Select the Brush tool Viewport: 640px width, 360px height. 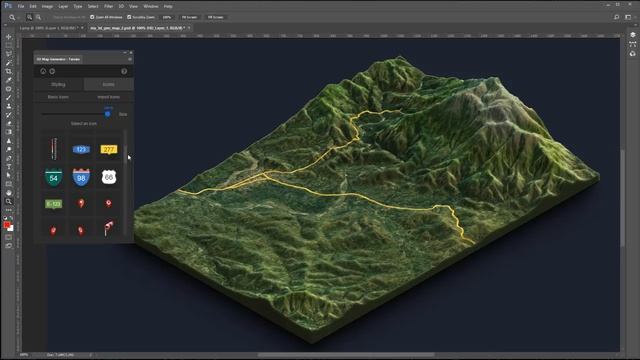pyautogui.click(x=9, y=97)
